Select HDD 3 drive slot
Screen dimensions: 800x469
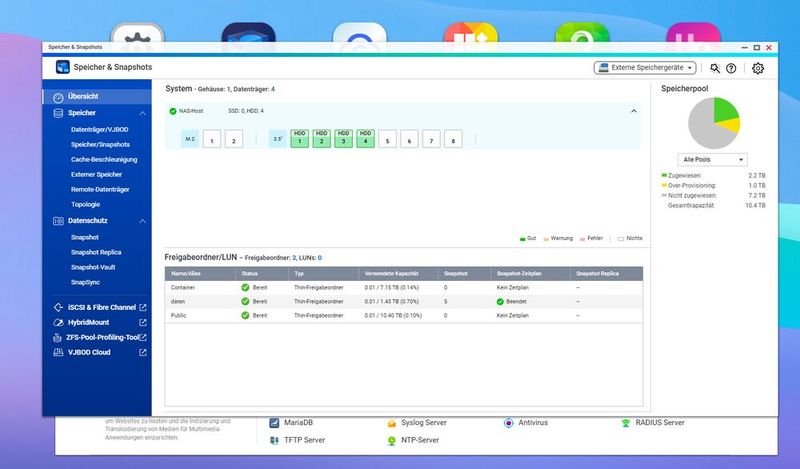343,139
